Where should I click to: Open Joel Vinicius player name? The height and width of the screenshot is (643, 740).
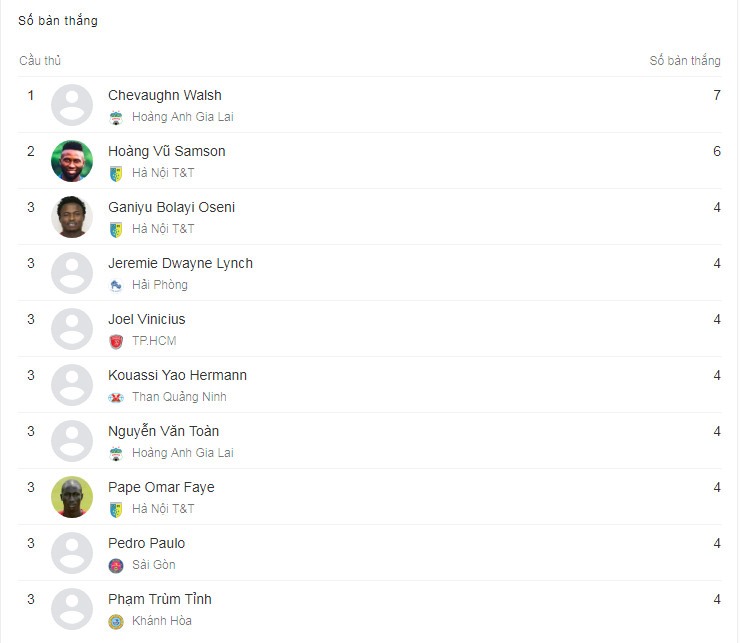tap(147, 319)
